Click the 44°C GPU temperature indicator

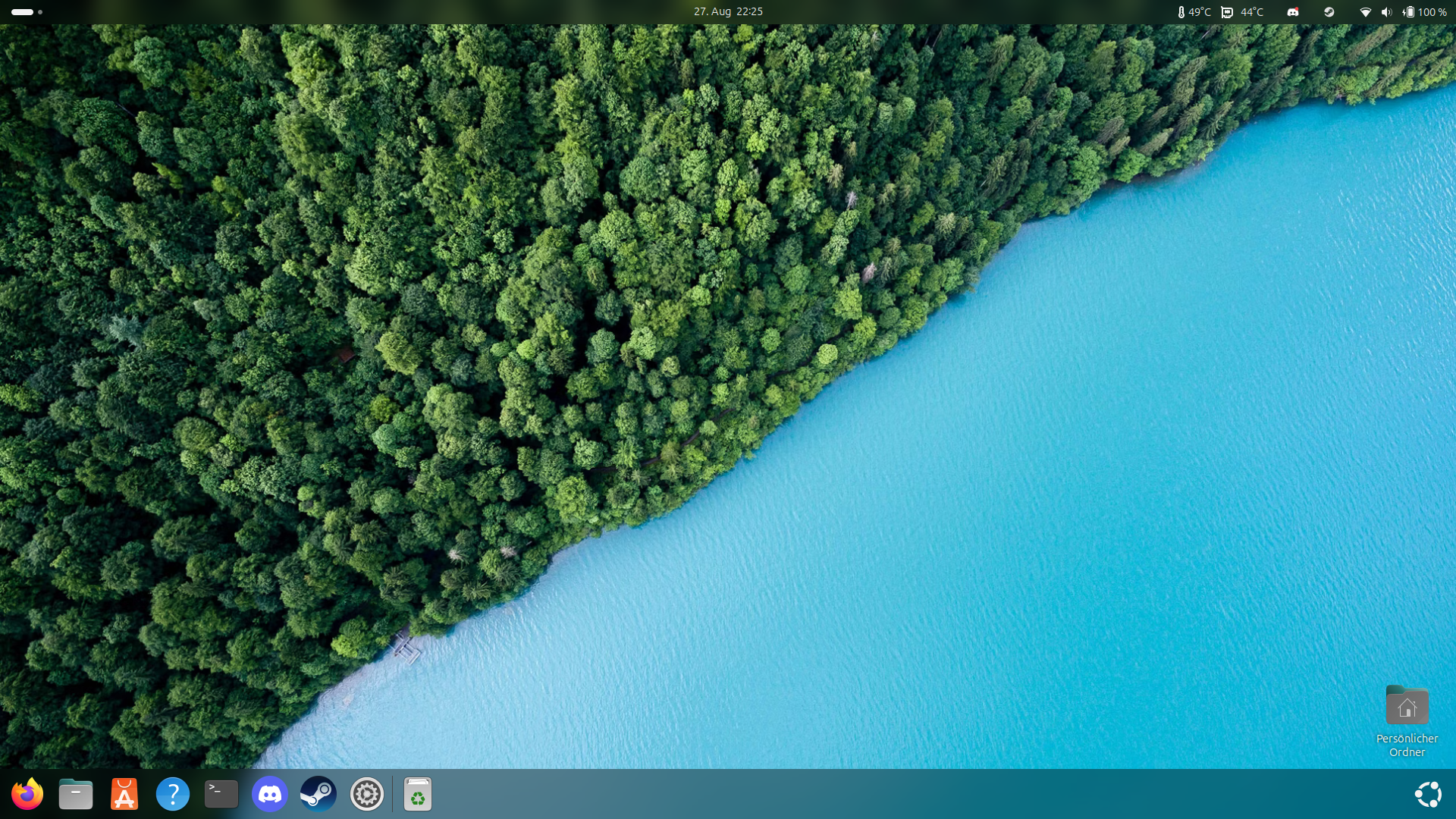[x=1243, y=11]
